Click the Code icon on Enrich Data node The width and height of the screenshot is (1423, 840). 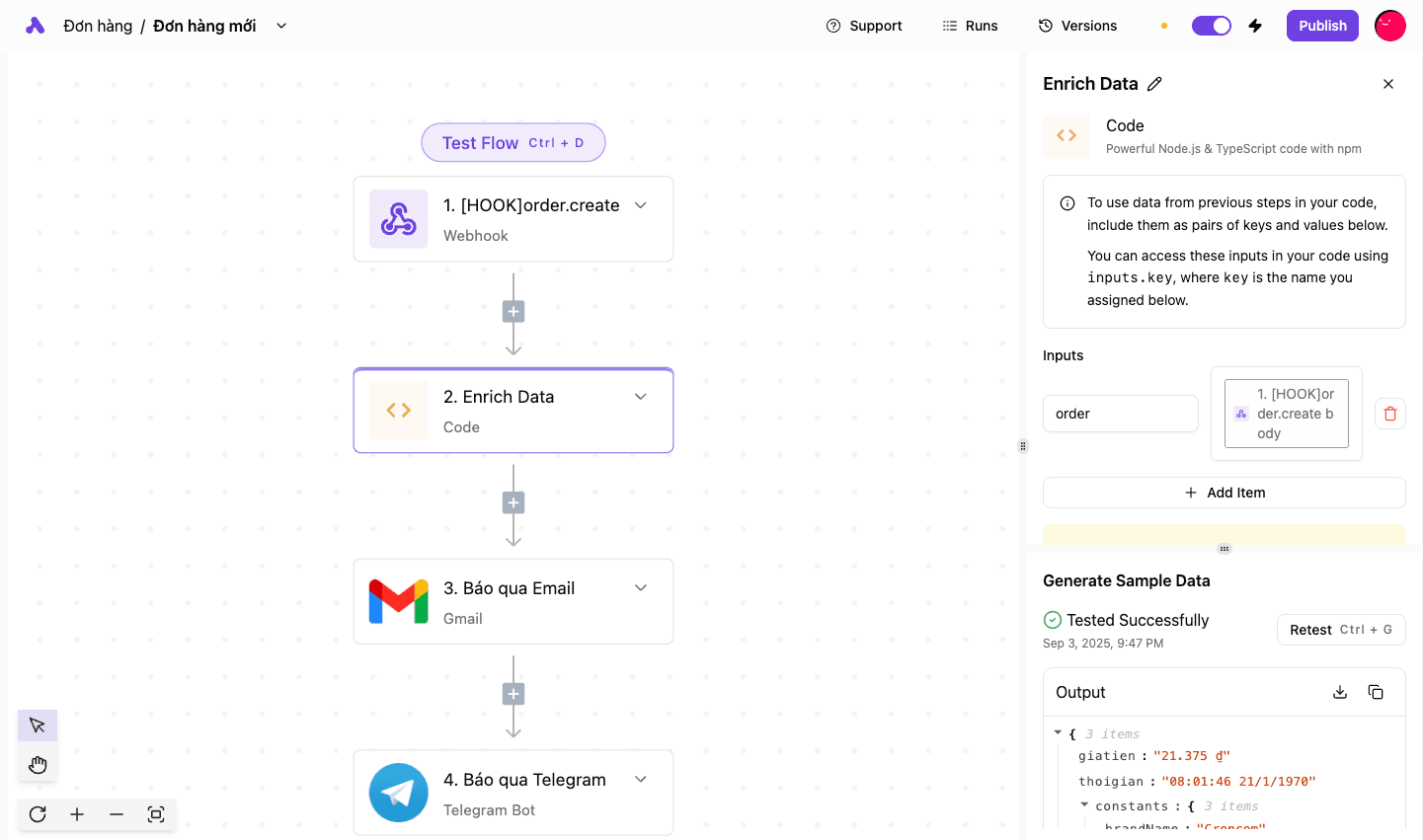tap(398, 410)
